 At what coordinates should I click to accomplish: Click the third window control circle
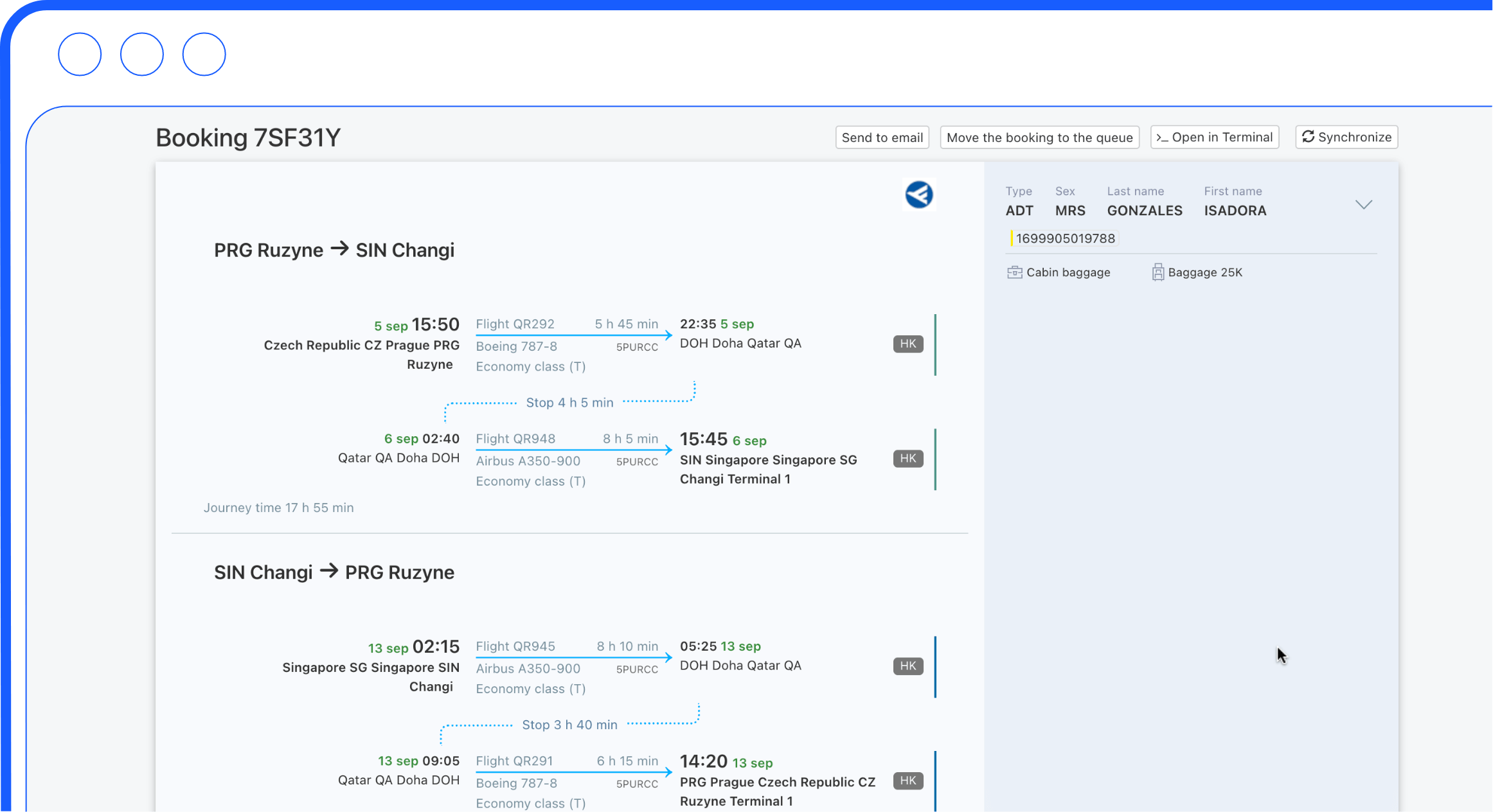(204, 54)
